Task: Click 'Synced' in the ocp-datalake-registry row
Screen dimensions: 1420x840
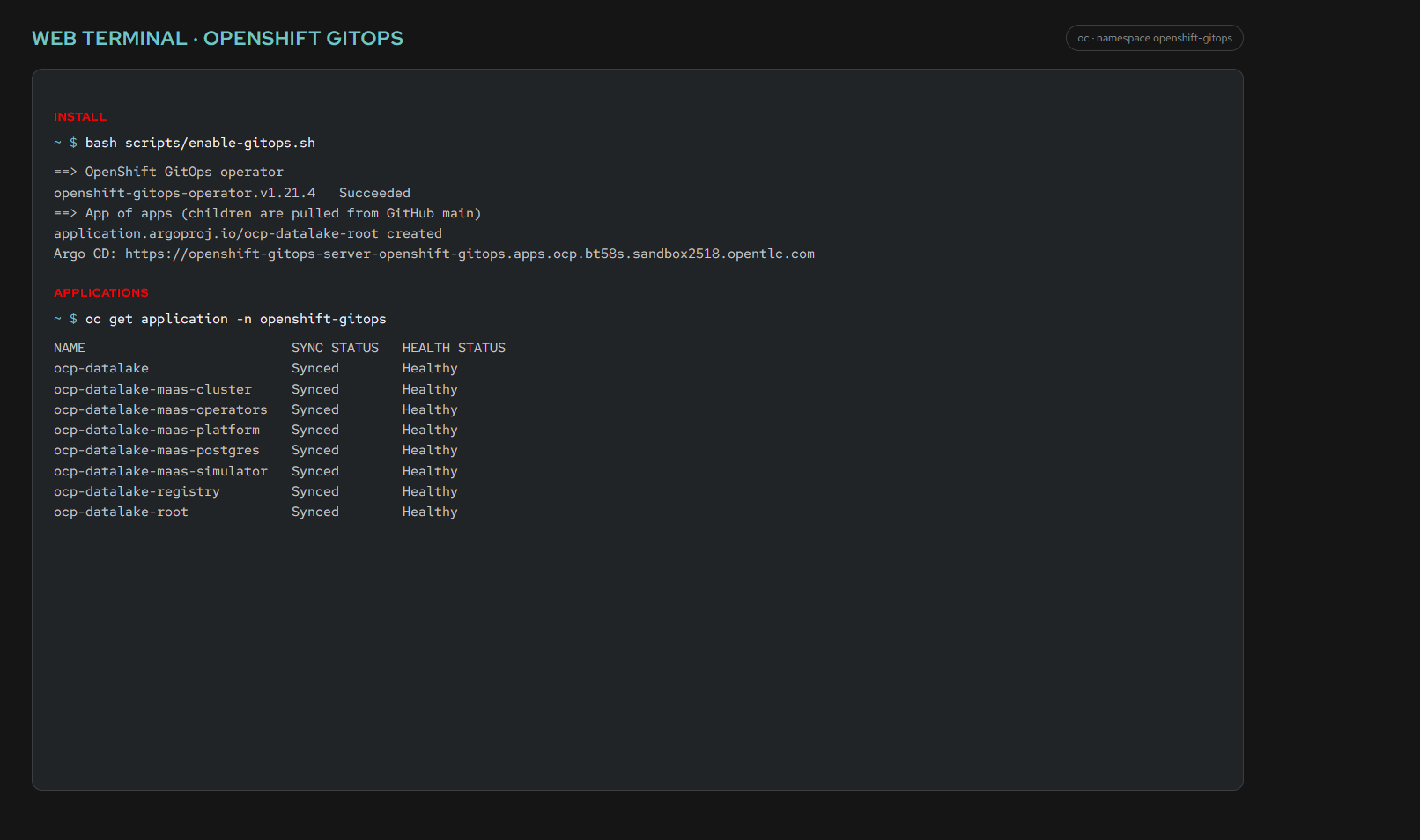Action: coord(315,491)
